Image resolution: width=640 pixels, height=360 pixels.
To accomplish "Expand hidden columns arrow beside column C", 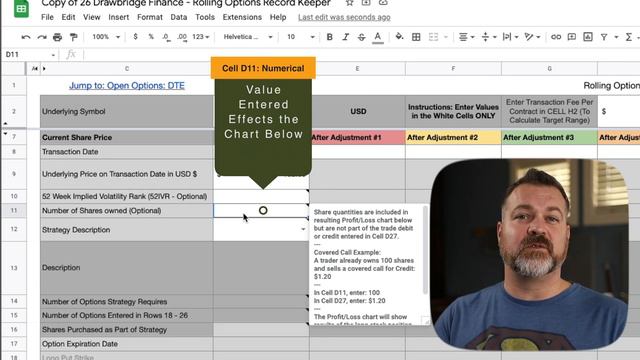I will [44, 69].
